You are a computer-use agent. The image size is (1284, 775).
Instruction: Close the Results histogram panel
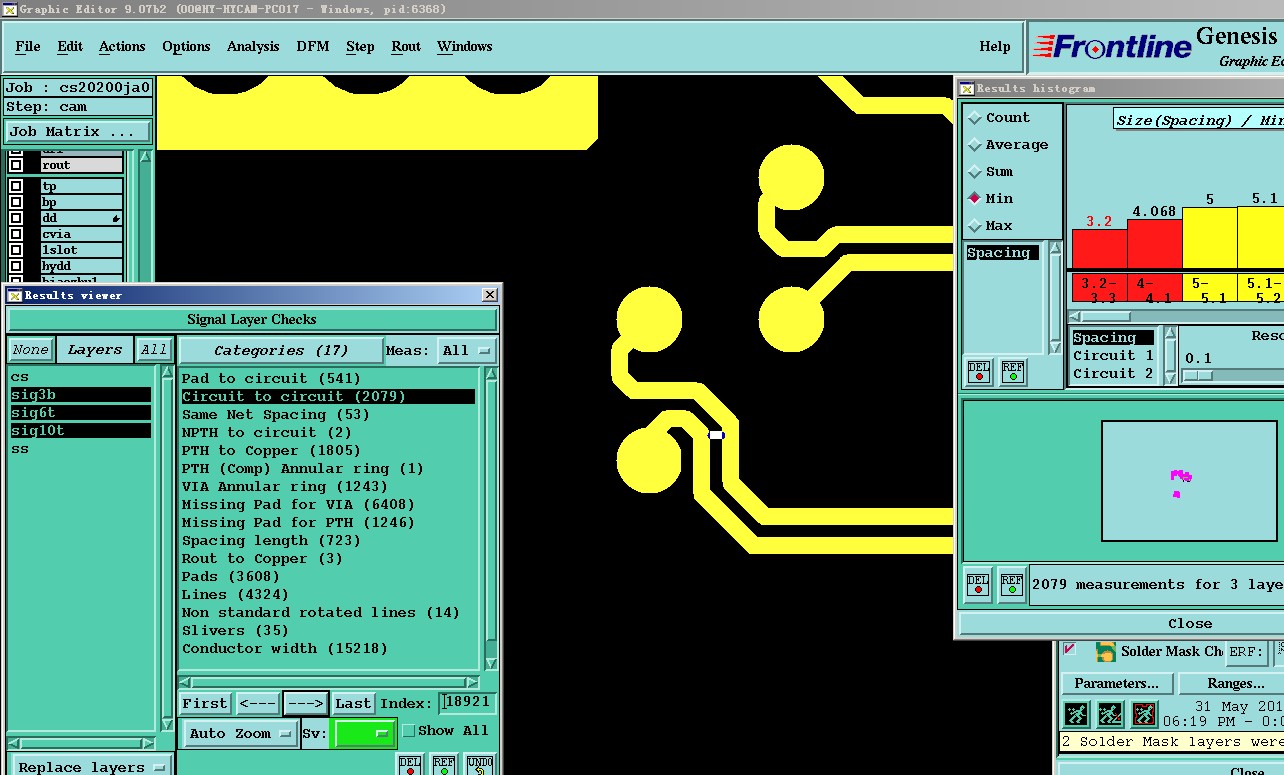click(x=1120, y=623)
